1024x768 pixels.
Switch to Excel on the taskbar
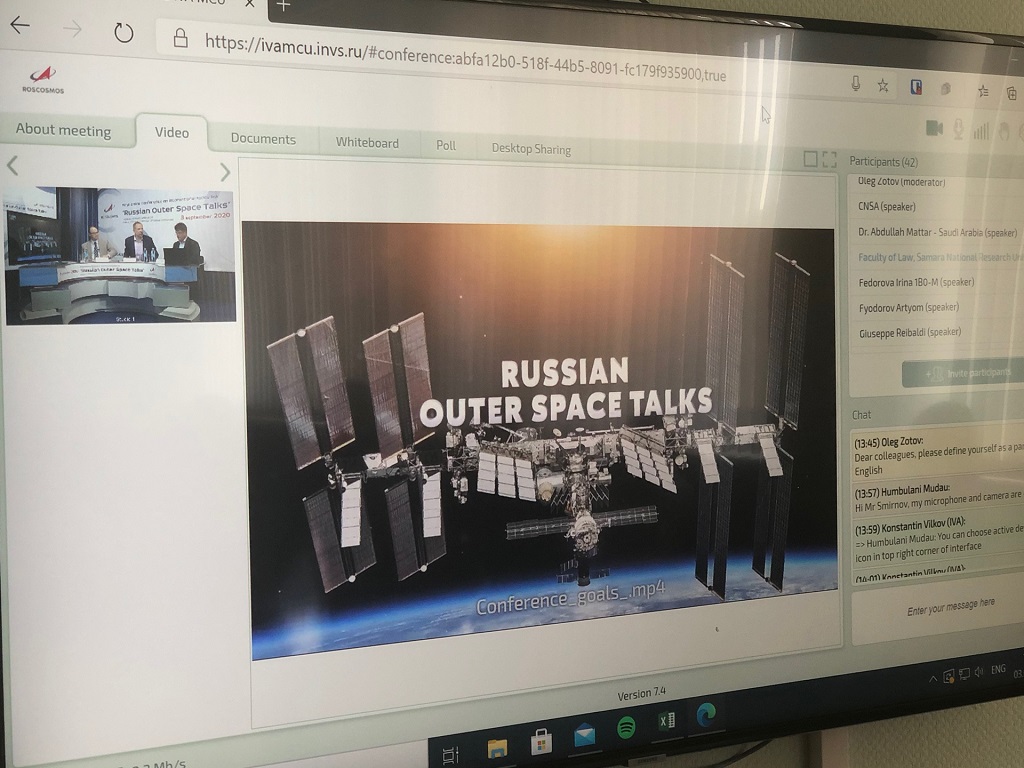pyautogui.click(x=667, y=720)
